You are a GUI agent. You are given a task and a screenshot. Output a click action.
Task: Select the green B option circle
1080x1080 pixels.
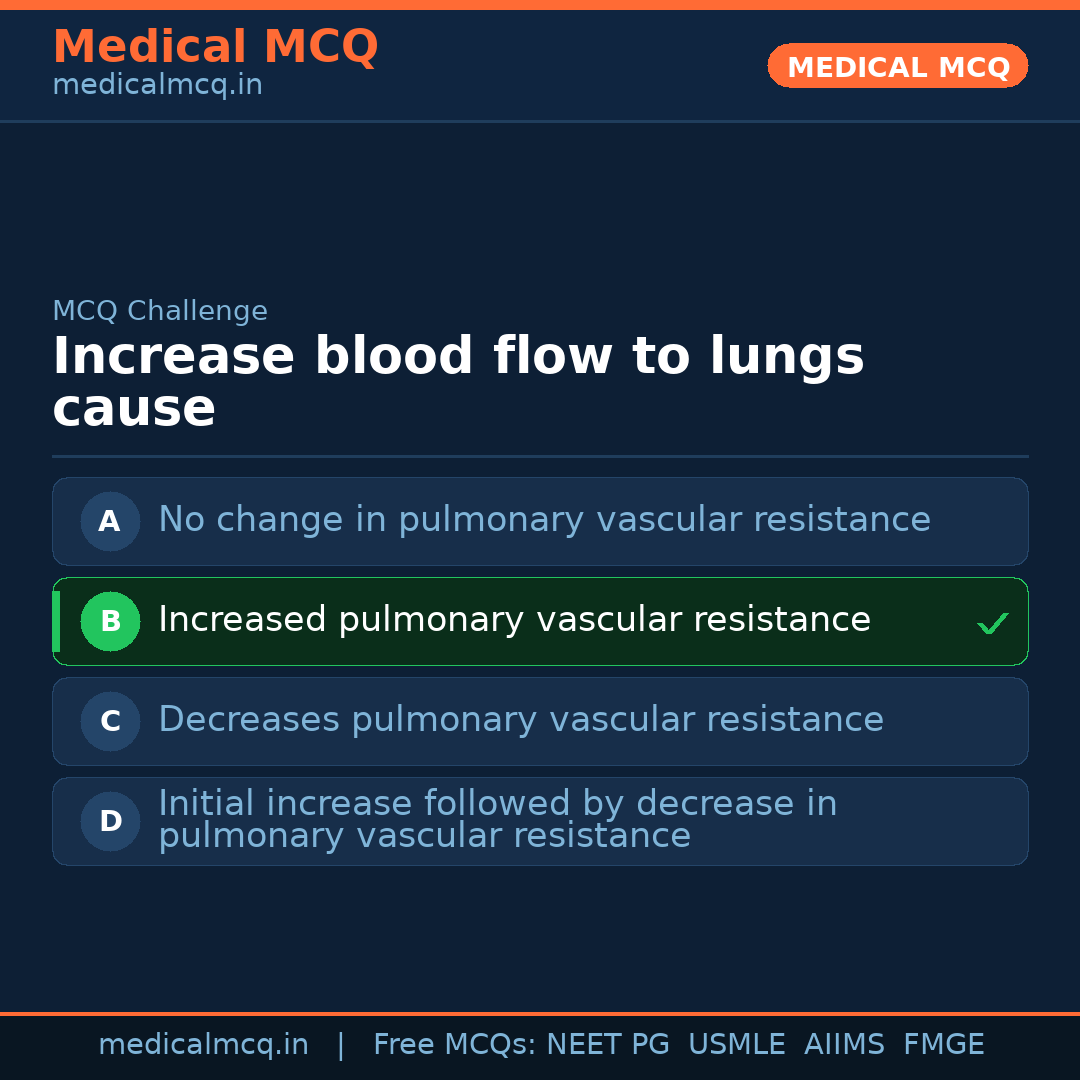coord(110,621)
